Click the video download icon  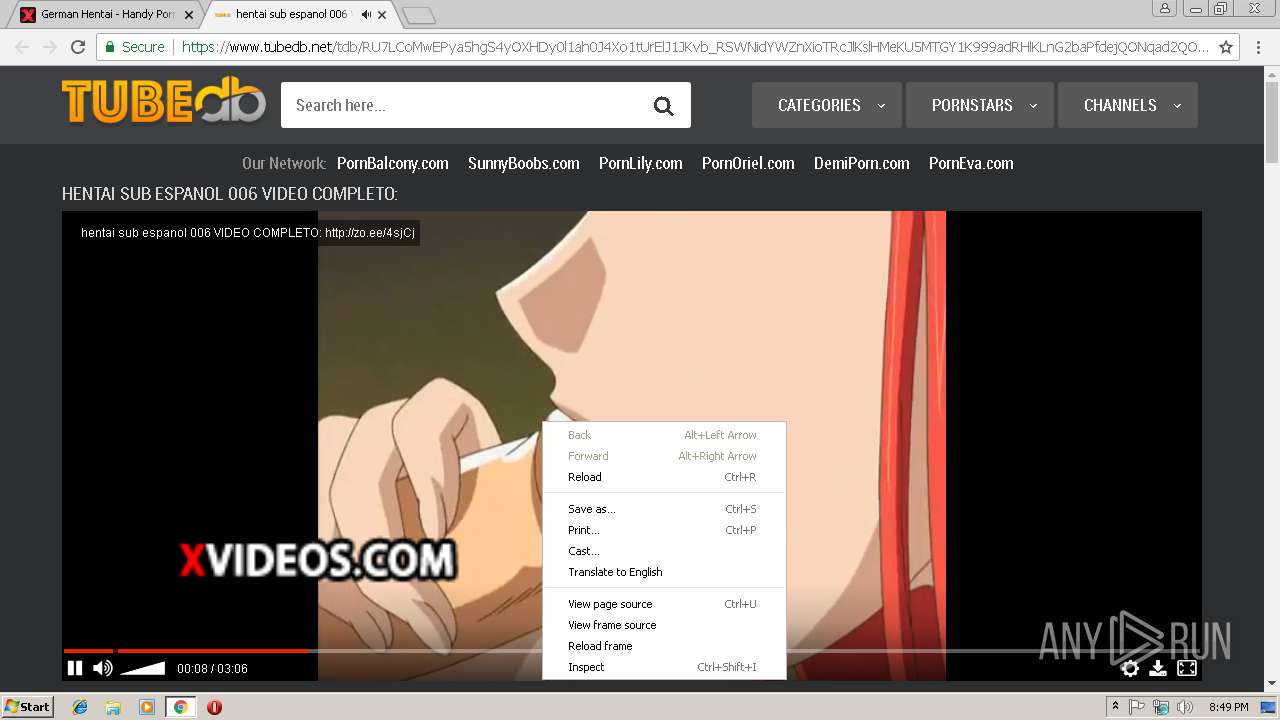(x=1158, y=668)
